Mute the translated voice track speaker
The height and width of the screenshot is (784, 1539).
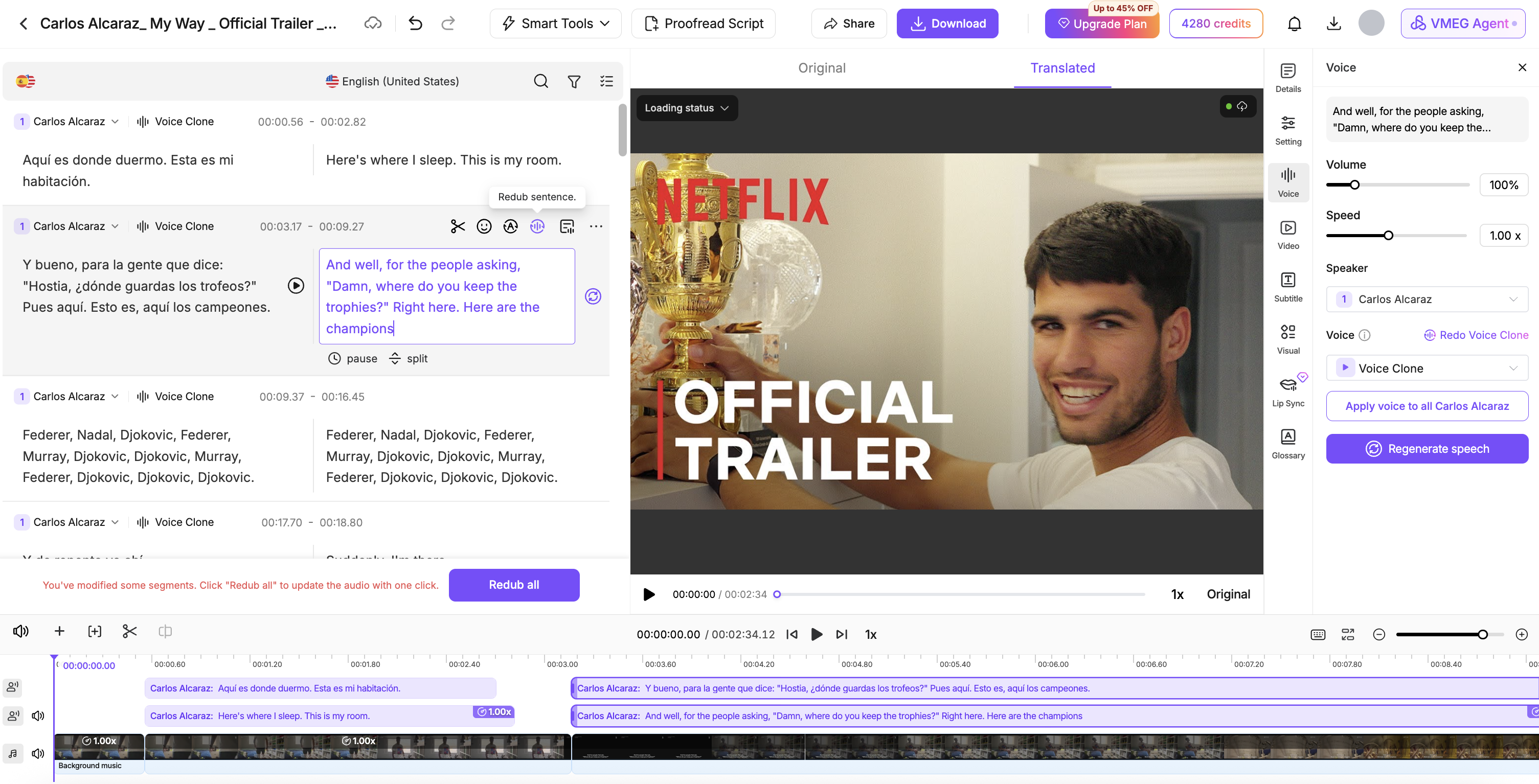coord(38,716)
